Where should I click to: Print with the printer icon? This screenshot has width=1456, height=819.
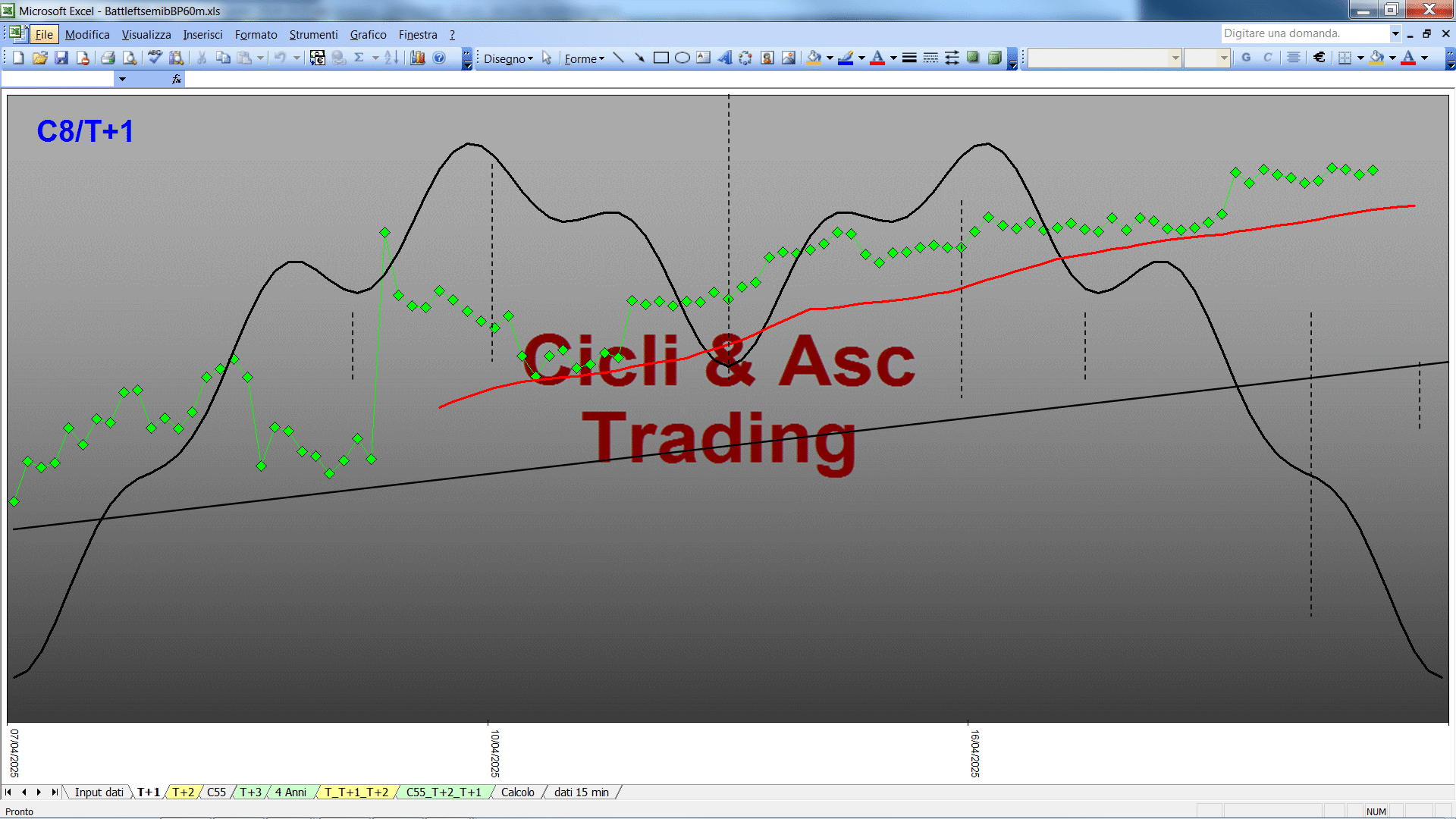pyautogui.click(x=108, y=58)
